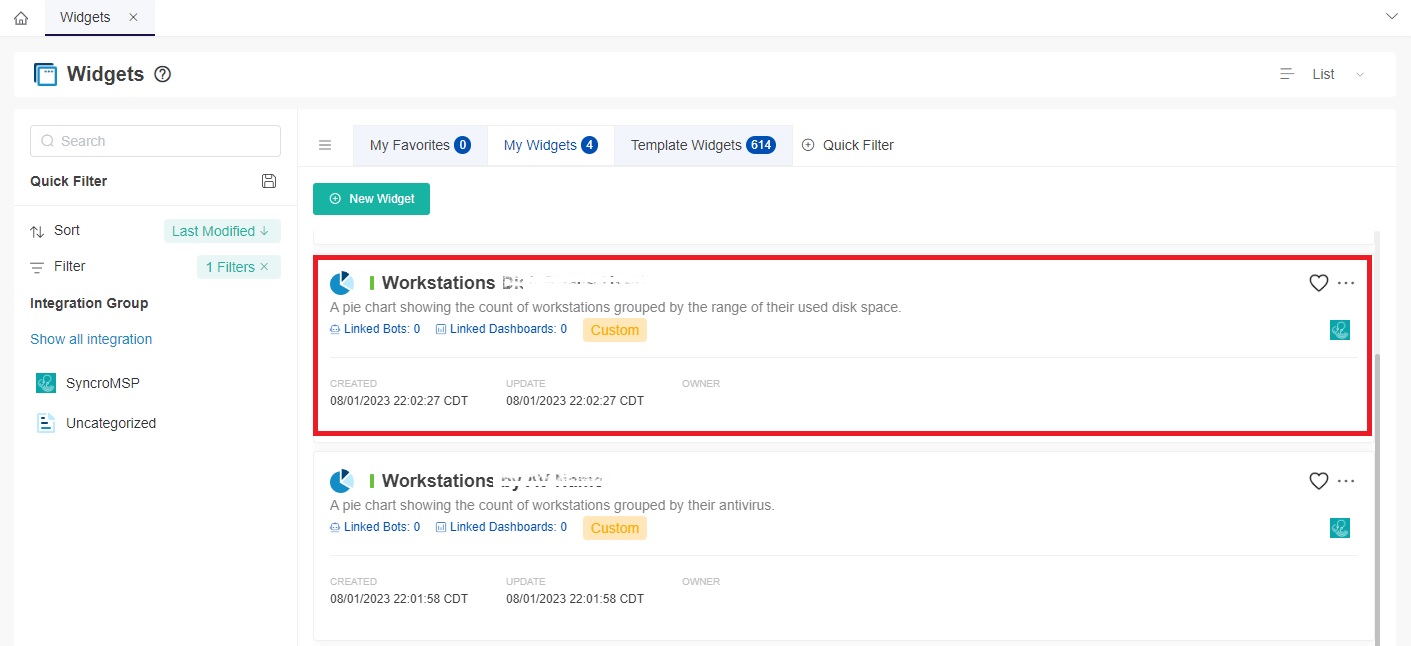Click the Uncategorized integration icon
Viewport: 1411px width, 646px height.
click(44, 423)
